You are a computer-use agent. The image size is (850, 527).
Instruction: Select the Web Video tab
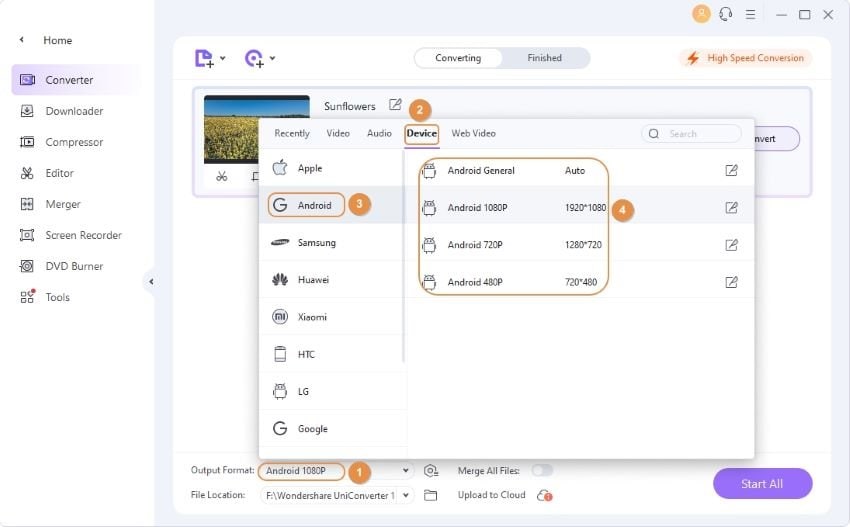coord(473,133)
